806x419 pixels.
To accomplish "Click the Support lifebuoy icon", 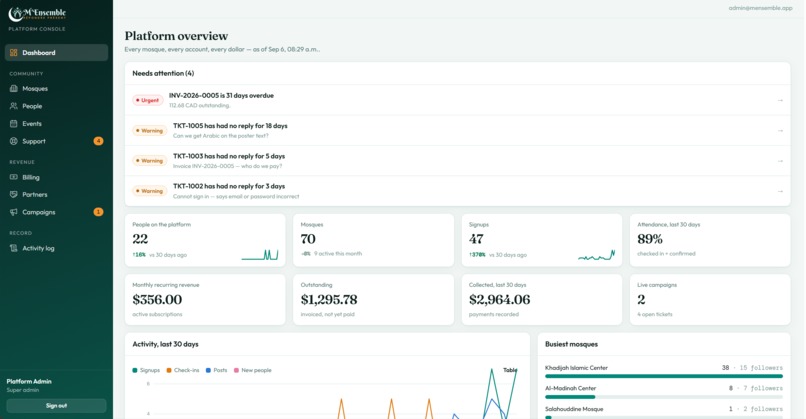I will tap(14, 141).
